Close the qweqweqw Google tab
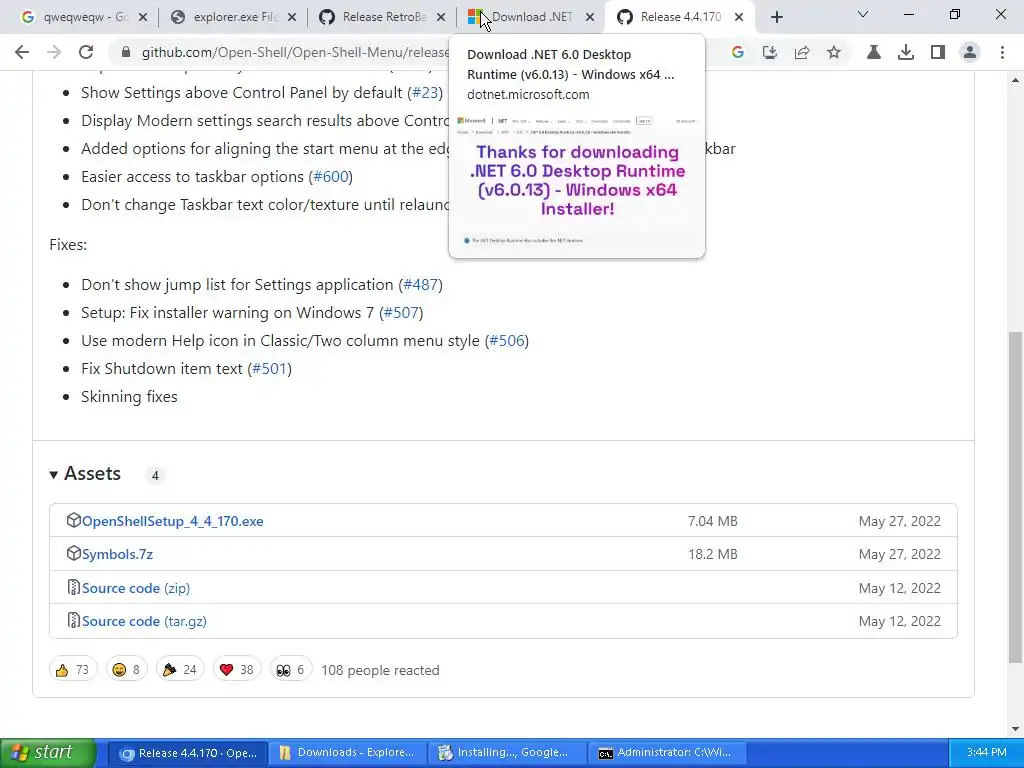The height and width of the screenshot is (768, 1024). point(143,18)
